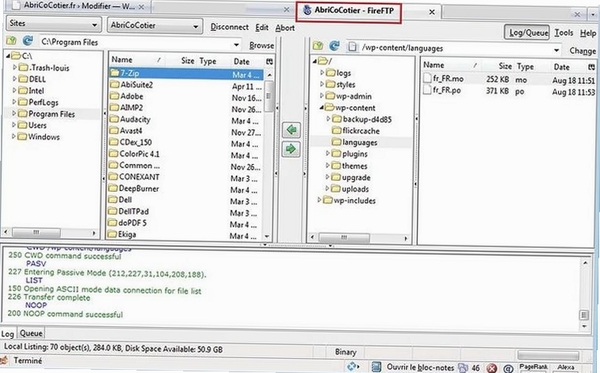Image resolution: width=600 pixels, height=373 pixels.
Task: Click the left arrow download transfer button
Action: tap(291, 130)
